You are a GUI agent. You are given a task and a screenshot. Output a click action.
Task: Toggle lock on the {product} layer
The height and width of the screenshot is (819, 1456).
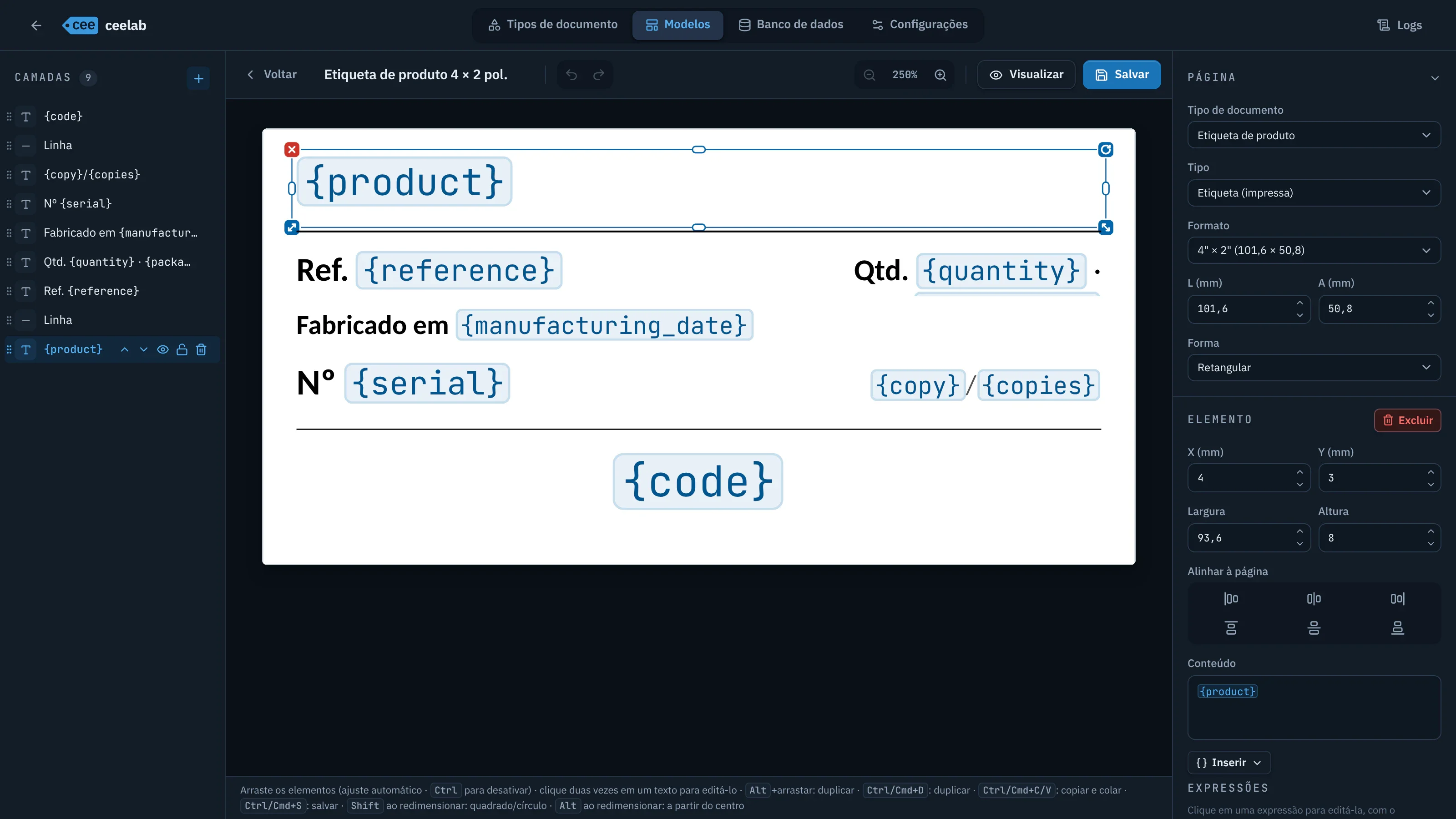click(x=182, y=349)
